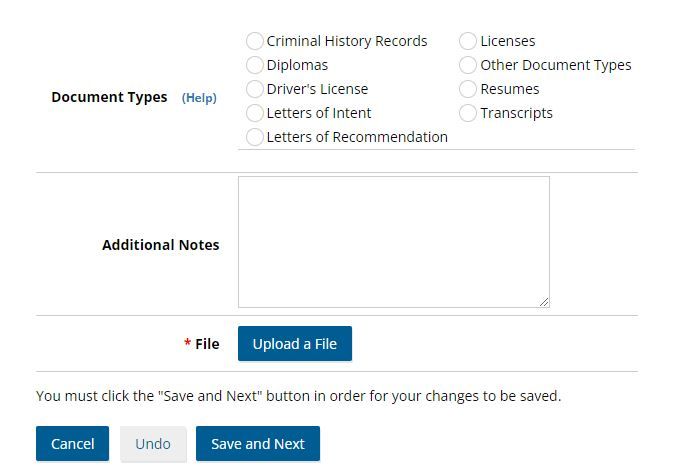Select Other Document Types option
This screenshot has width=680, height=467.
(x=468, y=65)
